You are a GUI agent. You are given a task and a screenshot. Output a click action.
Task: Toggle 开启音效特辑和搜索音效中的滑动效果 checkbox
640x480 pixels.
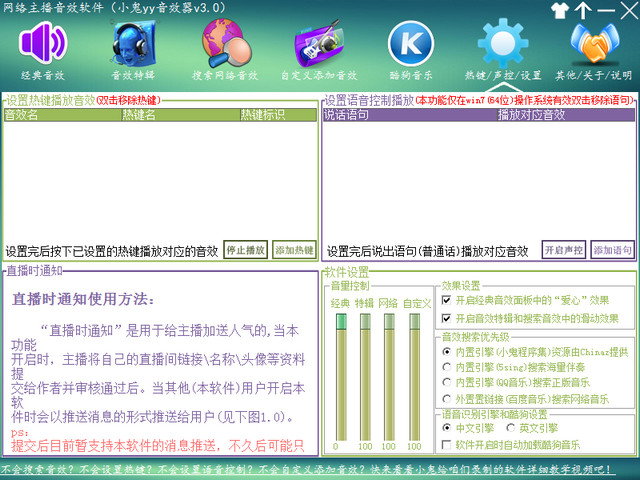click(x=447, y=318)
